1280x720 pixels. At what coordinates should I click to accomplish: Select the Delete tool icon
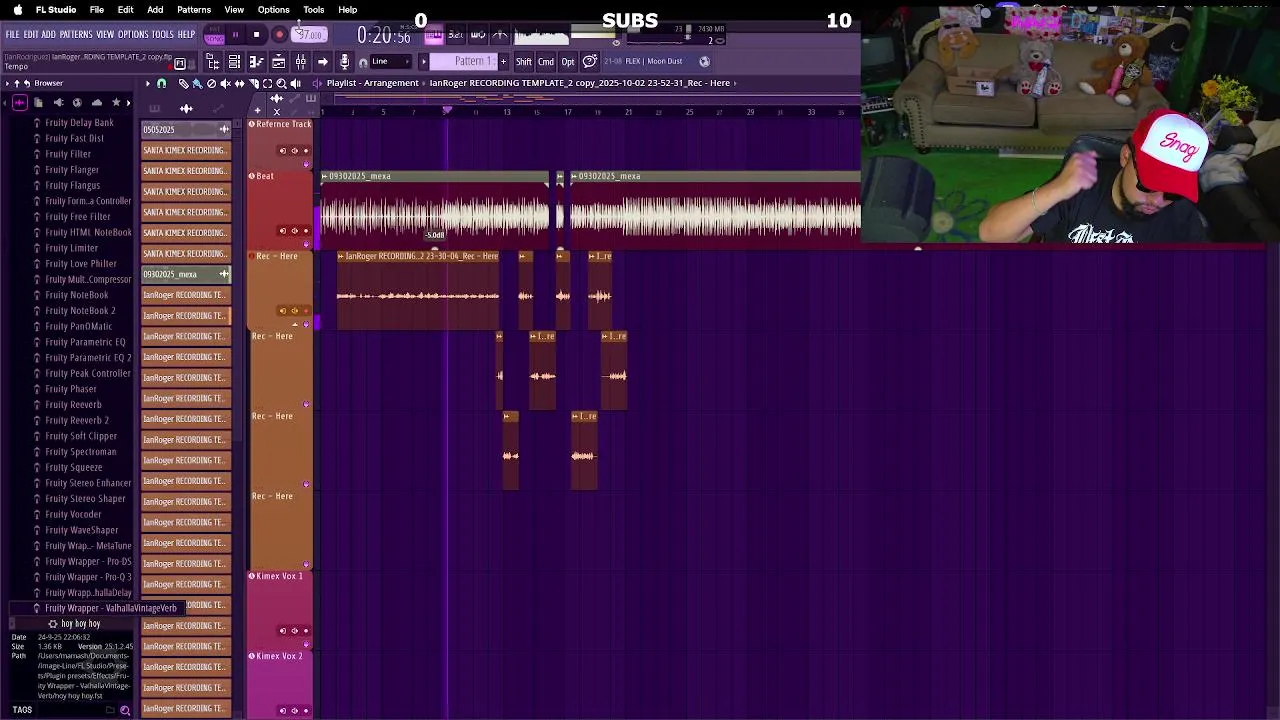211,84
